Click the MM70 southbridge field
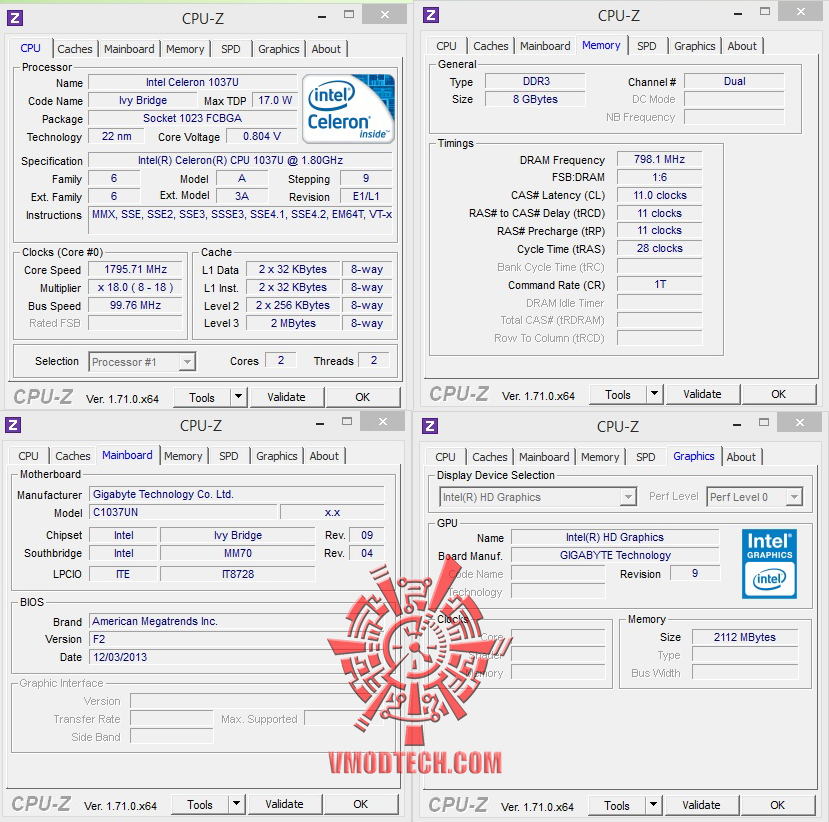This screenshot has width=829, height=822. 237,553
